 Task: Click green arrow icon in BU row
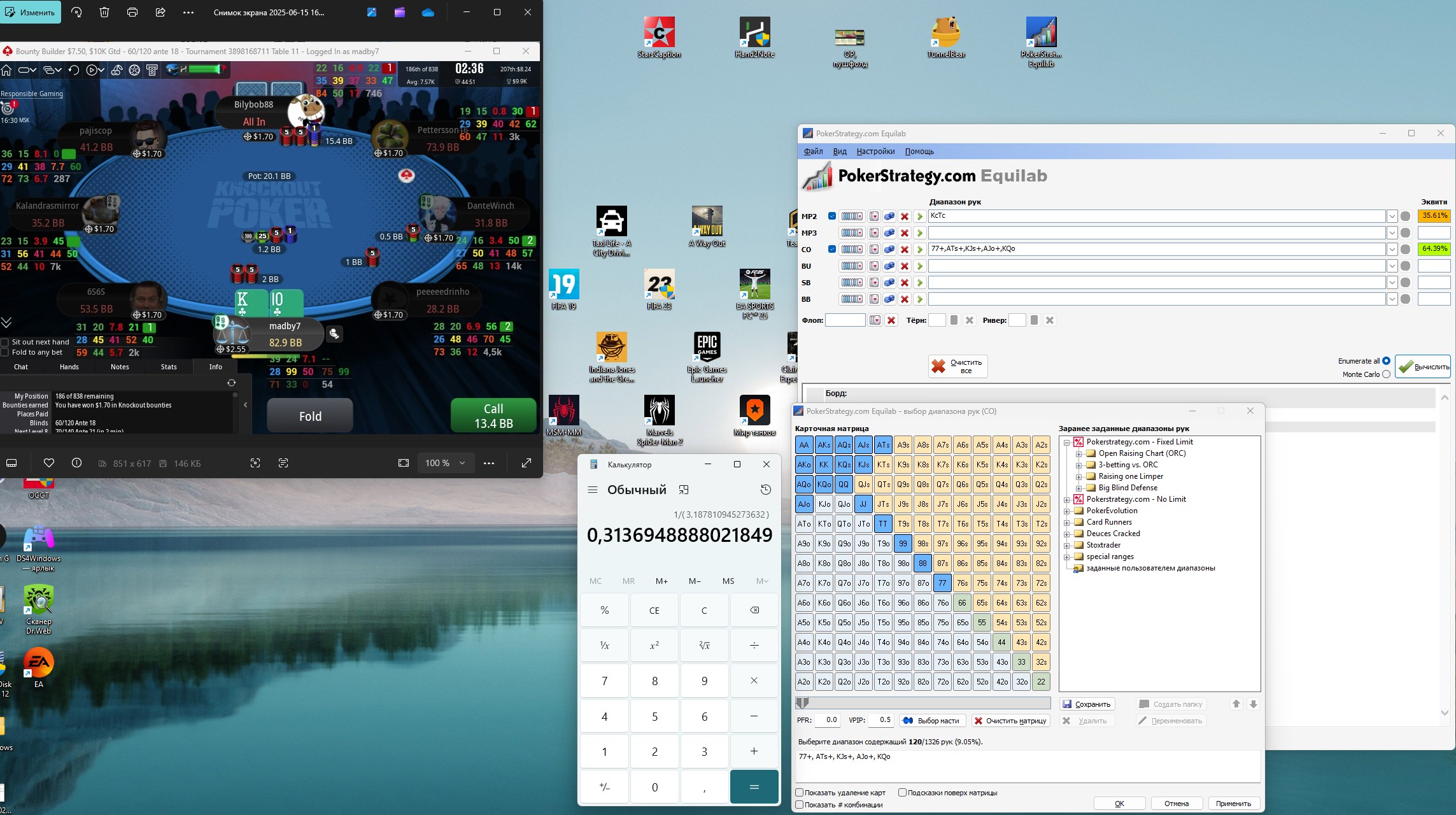click(919, 266)
